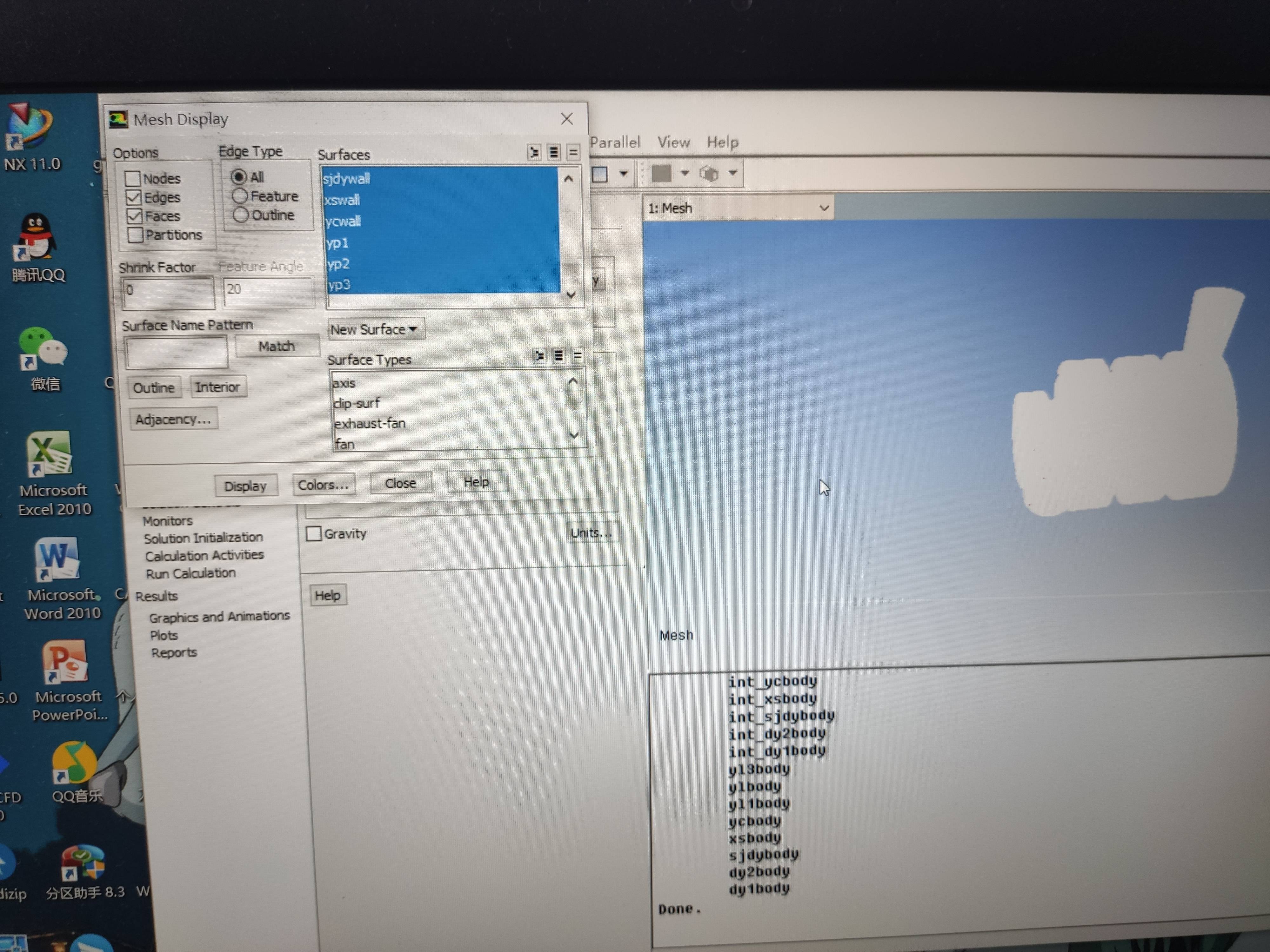Viewport: 1270px width, 952px height.
Task: Toggle the Nodes checkbox
Action: click(x=133, y=178)
